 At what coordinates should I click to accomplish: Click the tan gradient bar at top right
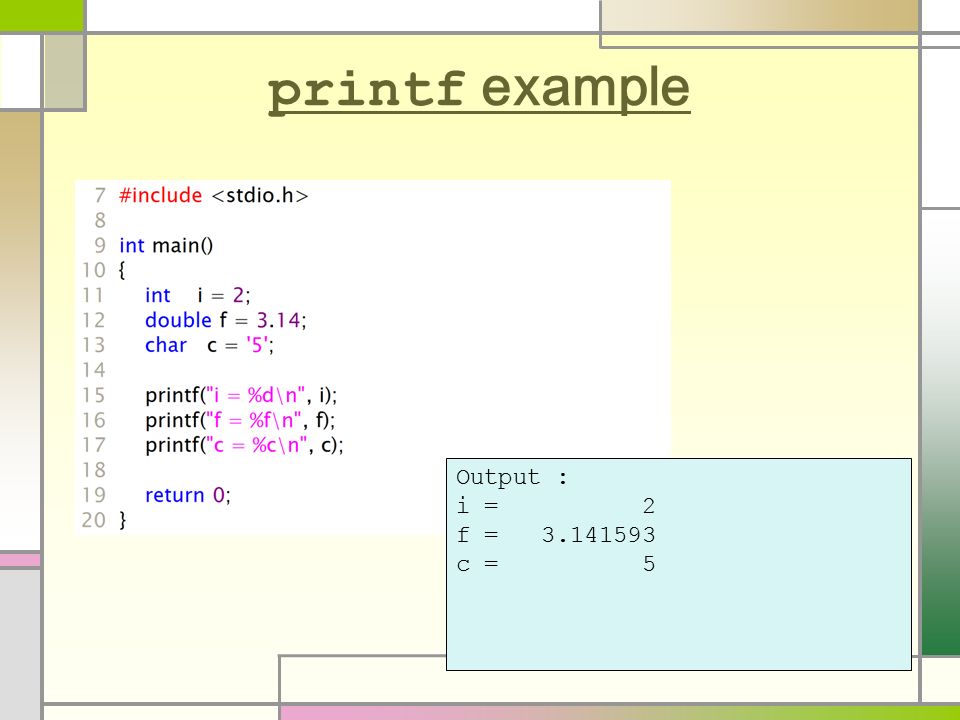click(760, 17)
